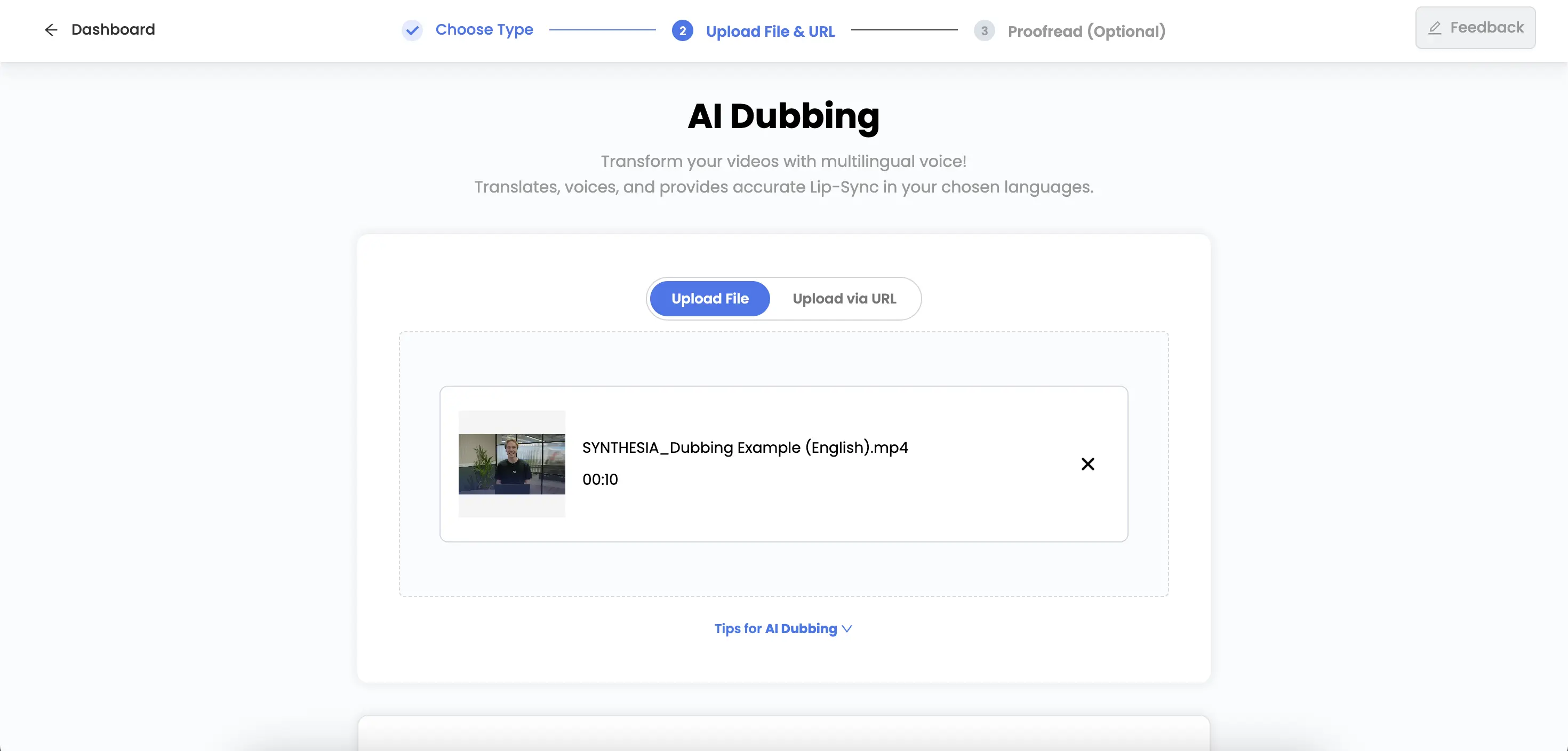The width and height of the screenshot is (1568, 751).
Task: Open the Upload File & URL step
Action: [770, 31]
